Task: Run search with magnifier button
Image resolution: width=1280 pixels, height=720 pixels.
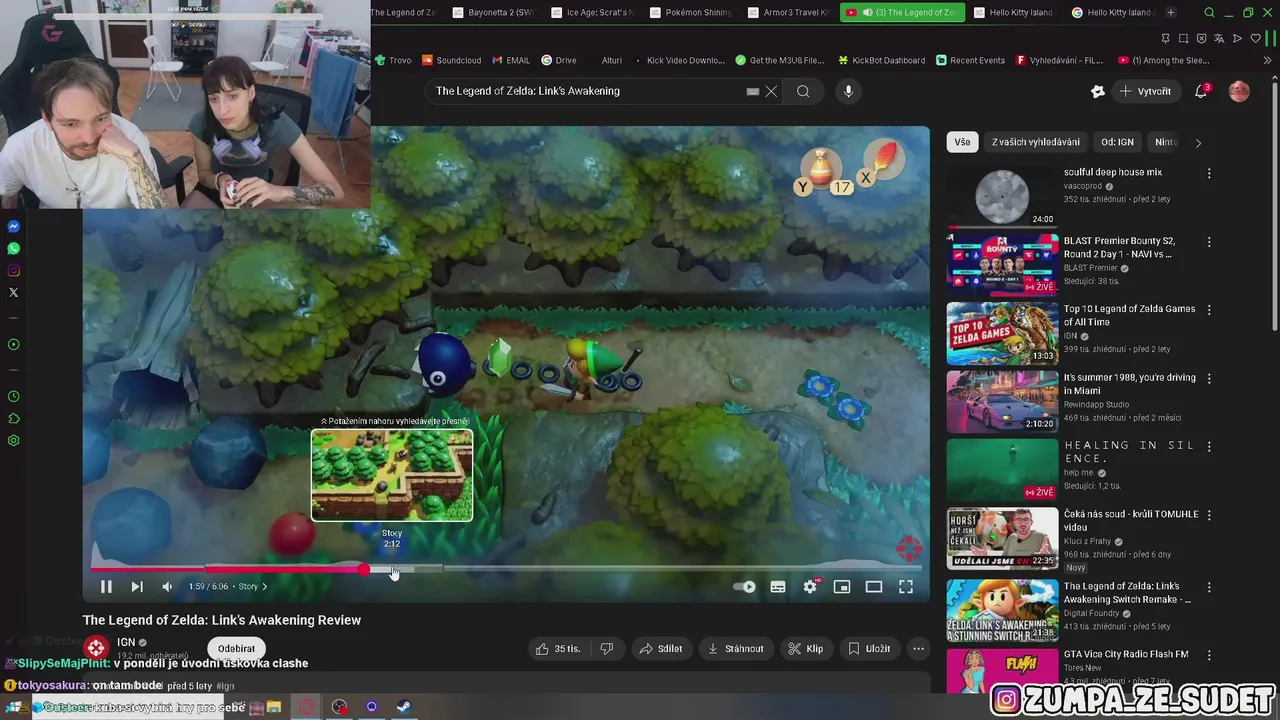Action: [x=803, y=91]
